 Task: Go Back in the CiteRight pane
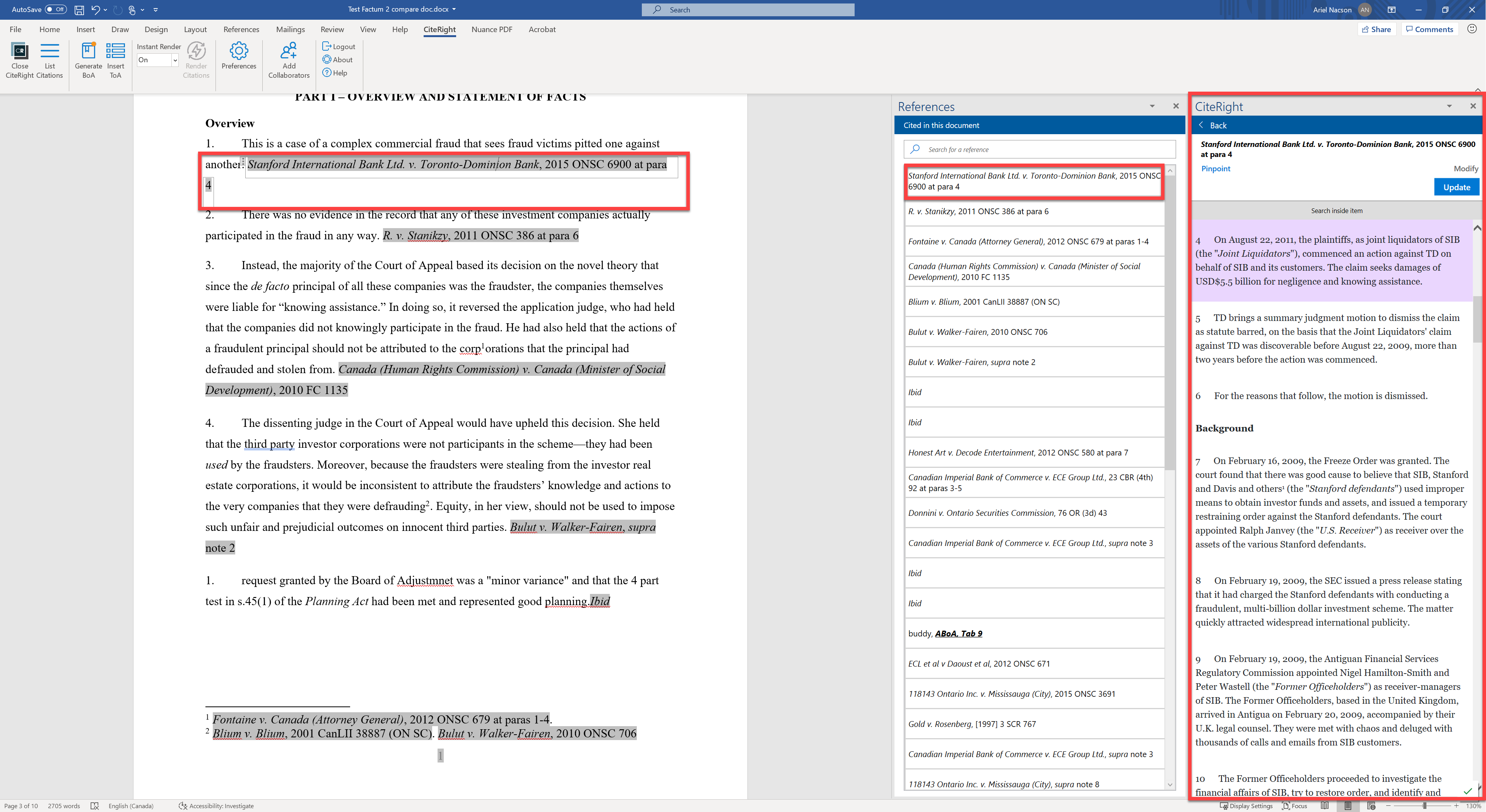[1212, 125]
